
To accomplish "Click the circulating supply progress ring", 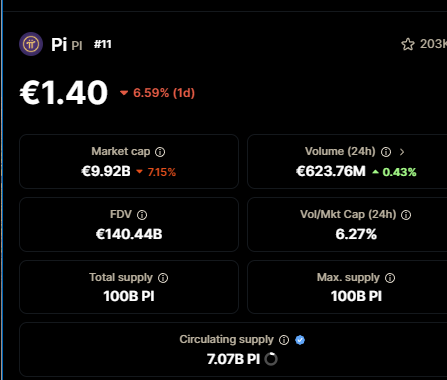I will [271, 359].
